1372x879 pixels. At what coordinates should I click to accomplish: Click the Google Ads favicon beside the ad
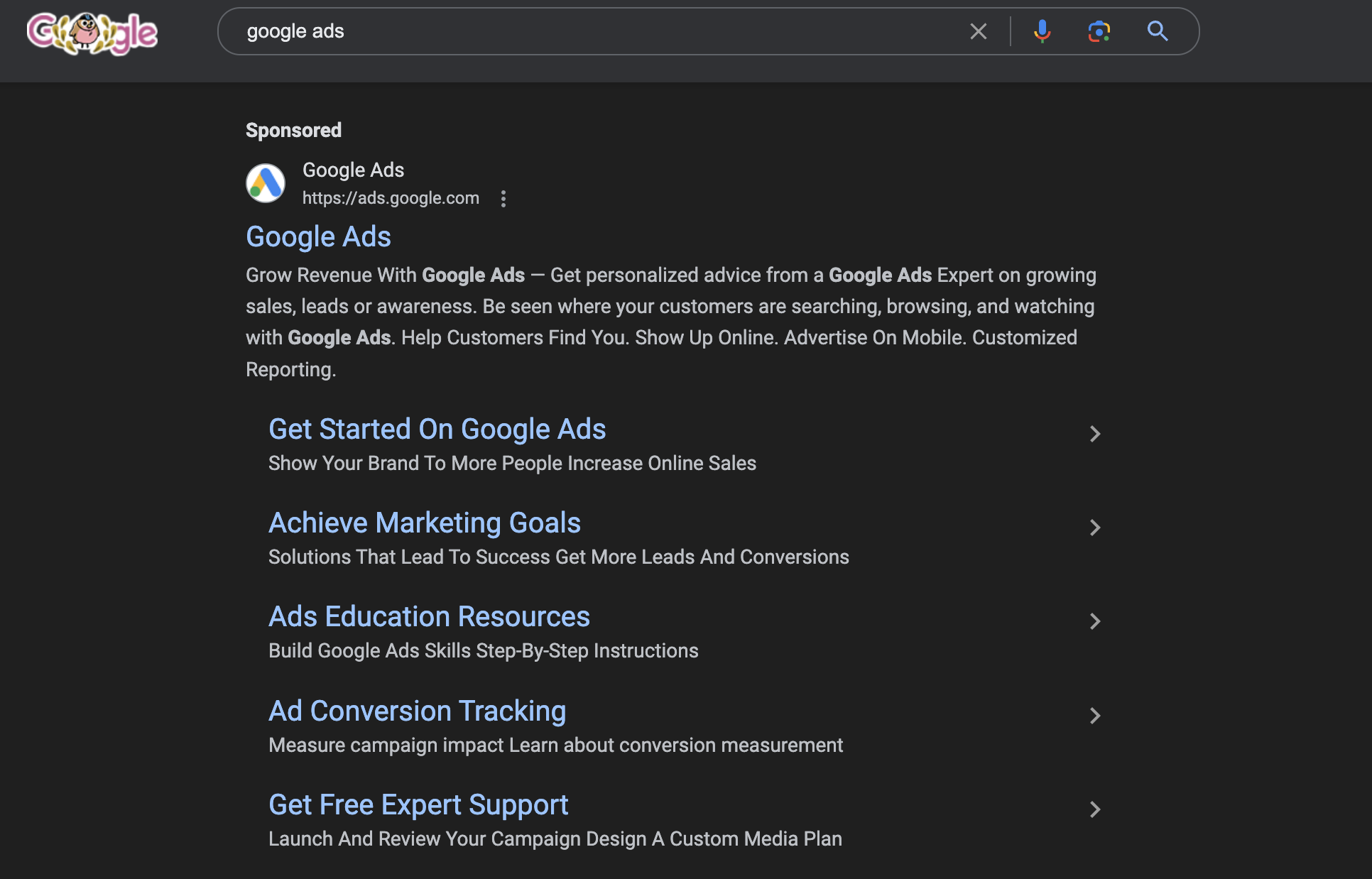[265, 182]
